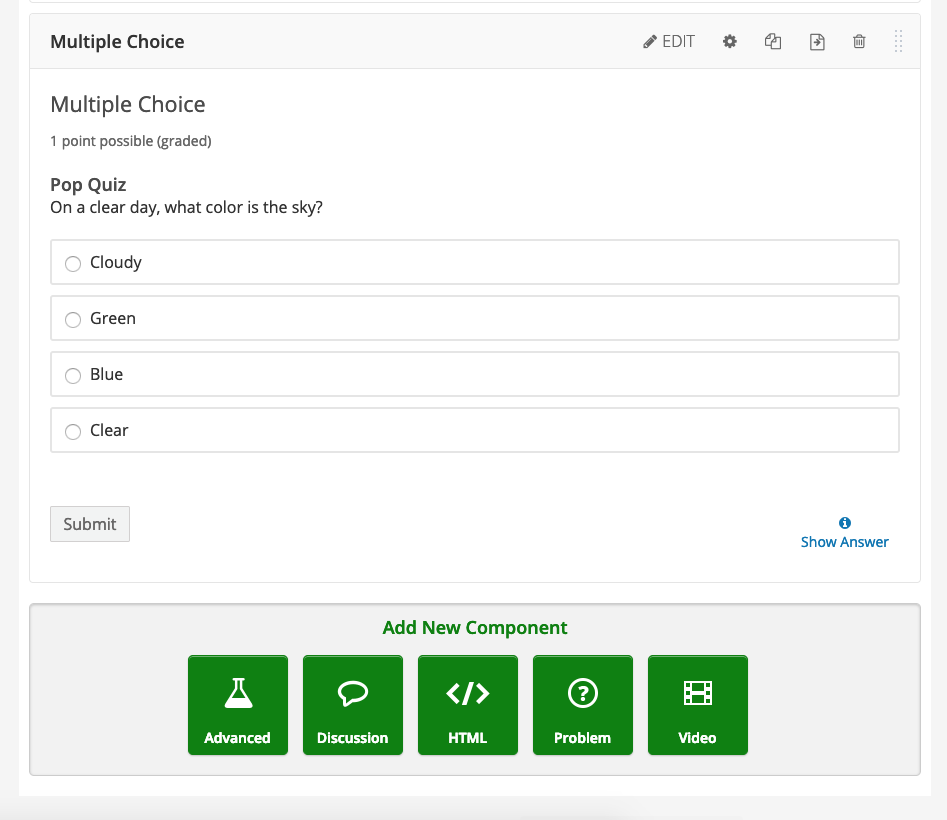Click the Multiple Choice header title
Screen dimensions: 947x820
[118, 42]
